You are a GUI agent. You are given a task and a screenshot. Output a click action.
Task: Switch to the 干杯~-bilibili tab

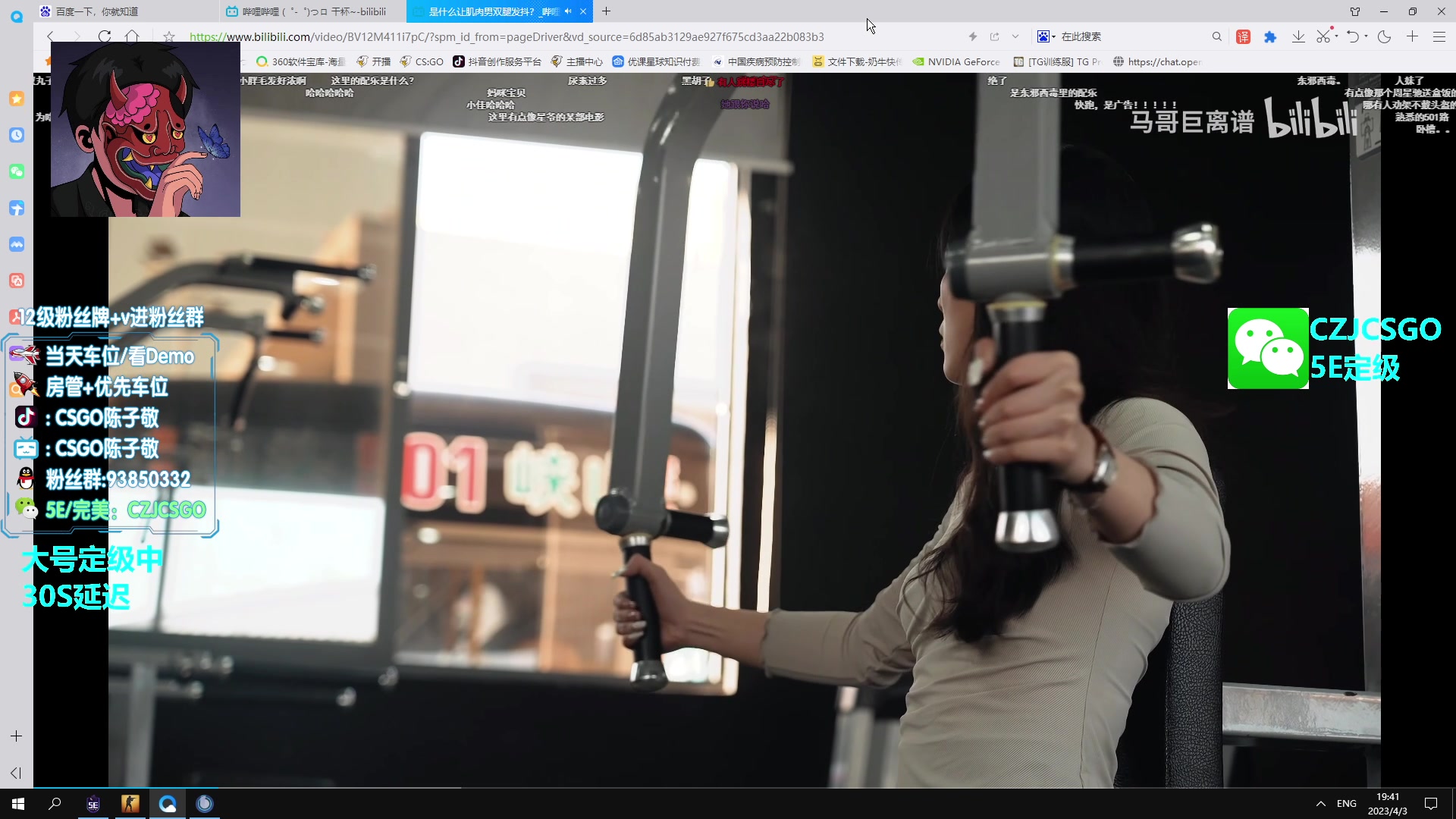click(x=314, y=11)
